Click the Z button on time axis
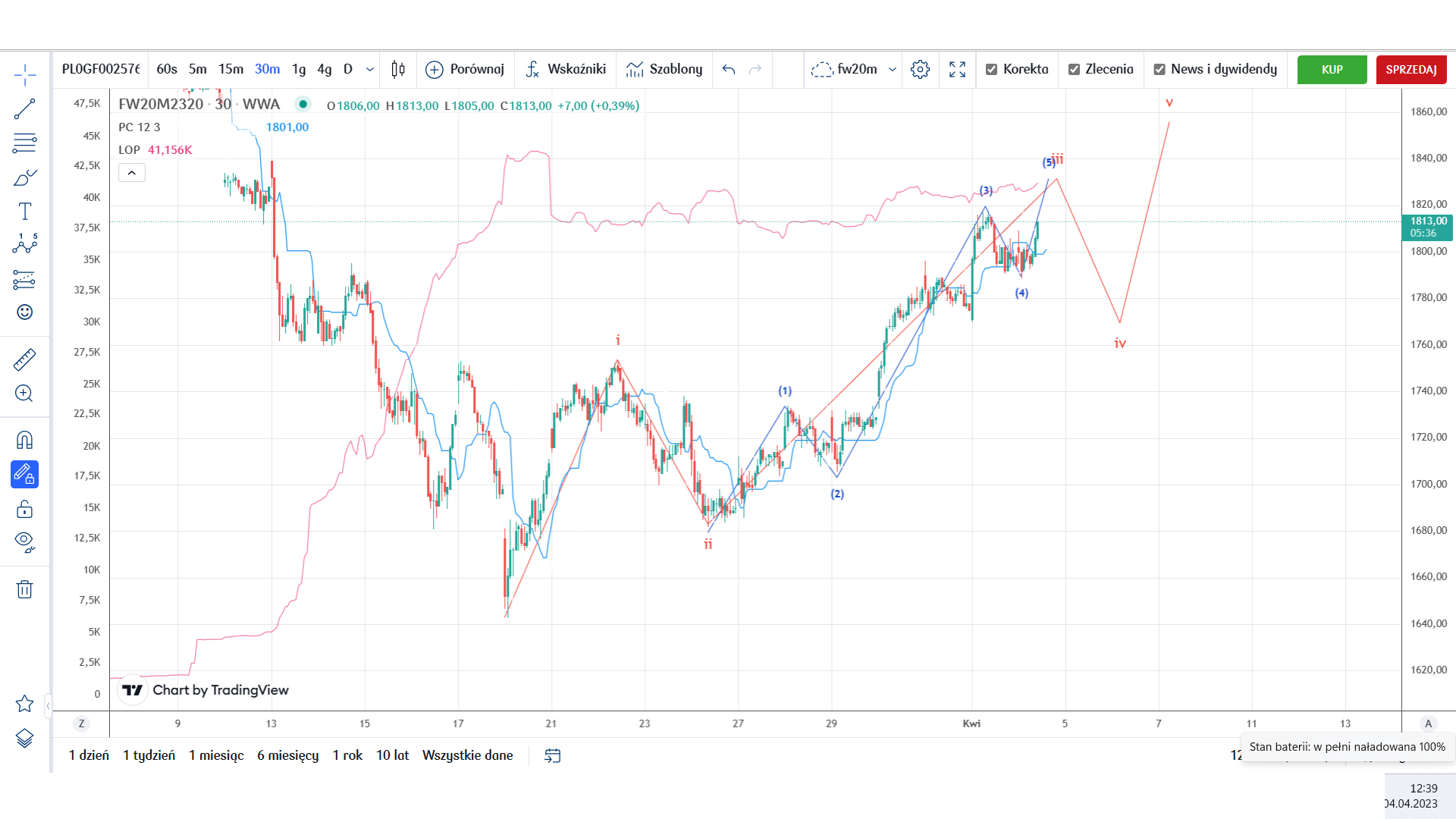Viewport: 1456px width, 819px height. pos(81,723)
